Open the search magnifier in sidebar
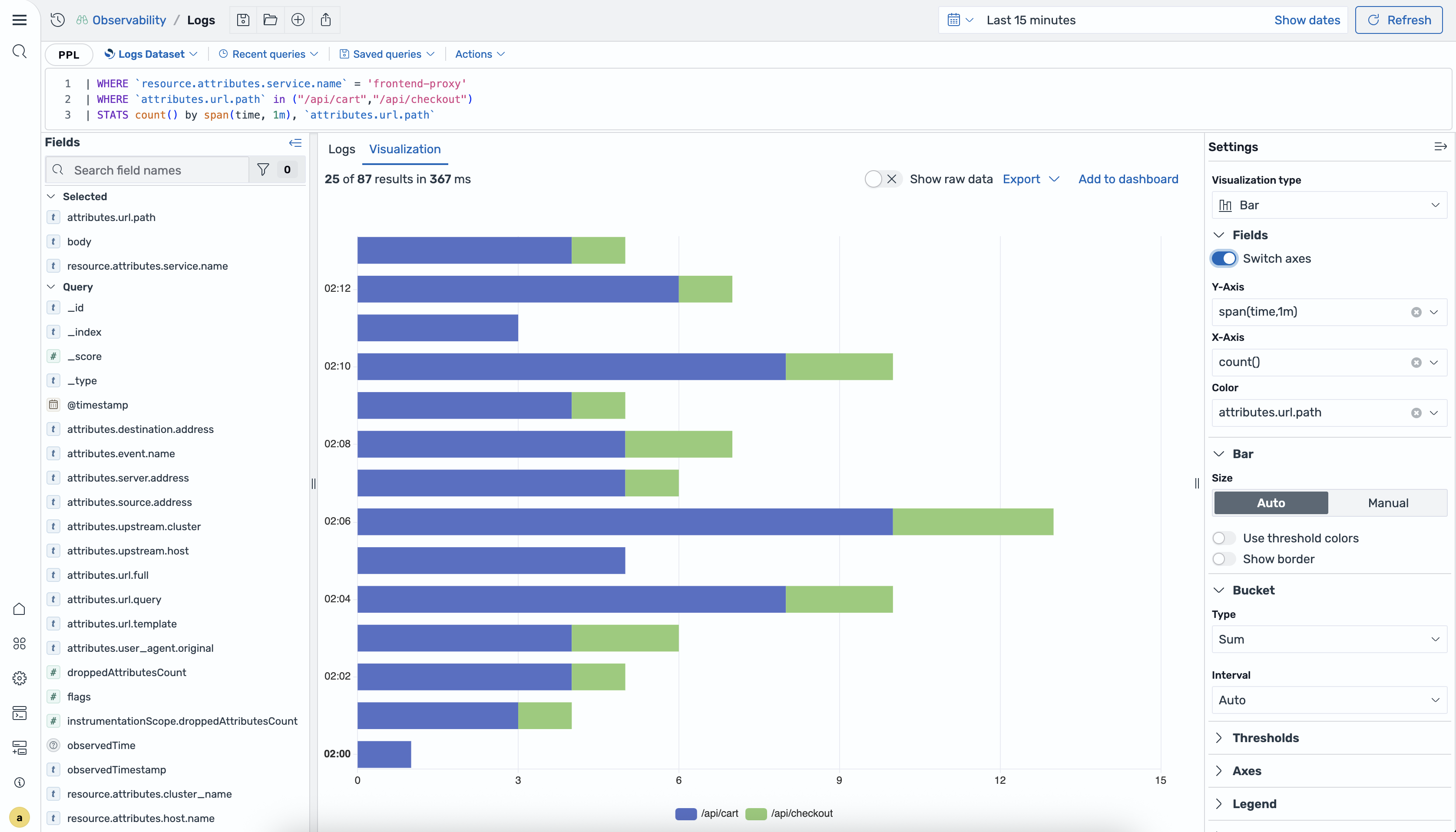The height and width of the screenshot is (832, 1456). click(20, 52)
